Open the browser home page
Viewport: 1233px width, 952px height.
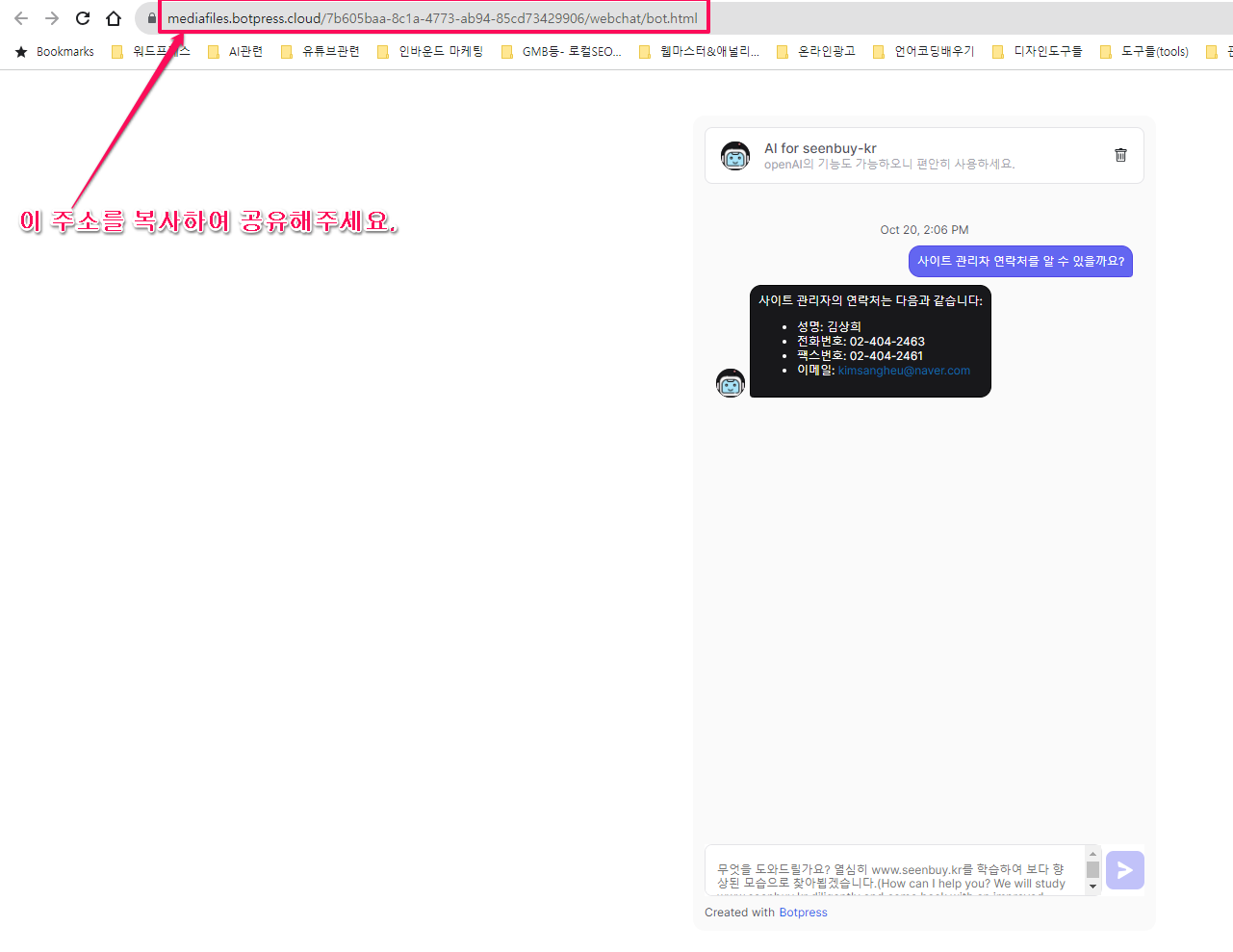coord(113,17)
